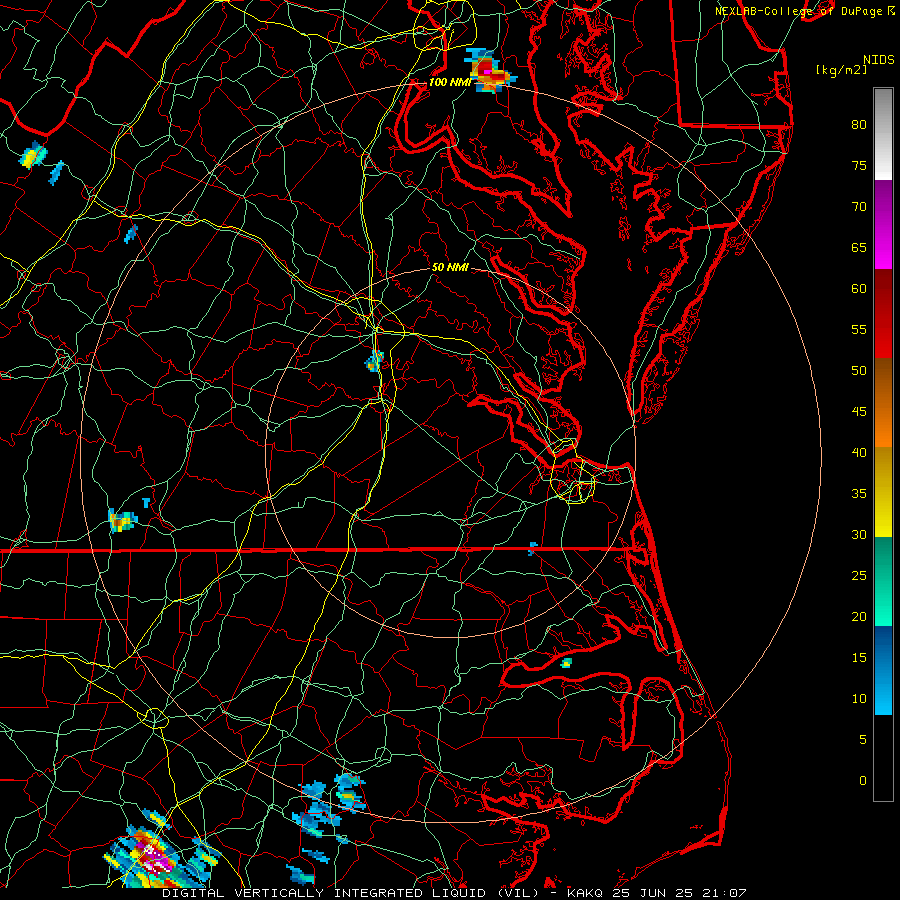
Task: Select the 80 value on the VIL scale
Action: 859,125
